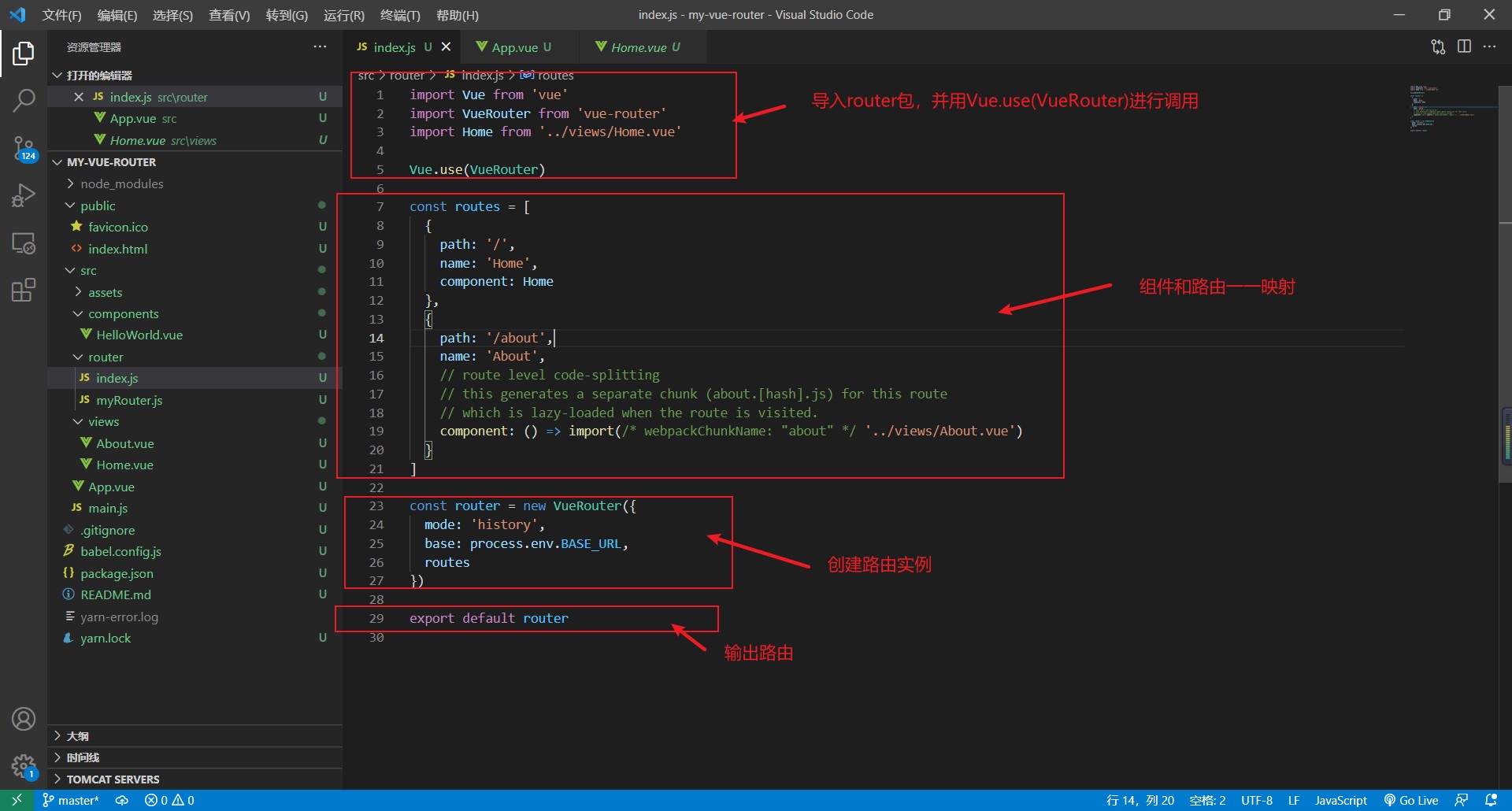
Task: Click the open changes icon in editor toolbar
Action: point(1438,46)
